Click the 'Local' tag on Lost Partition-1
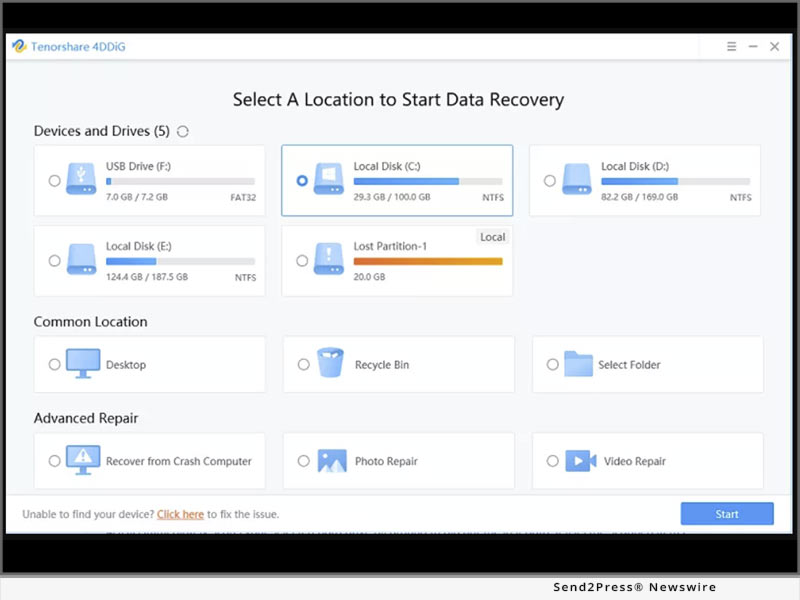The height and width of the screenshot is (600, 800). pyautogui.click(x=492, y=237)
